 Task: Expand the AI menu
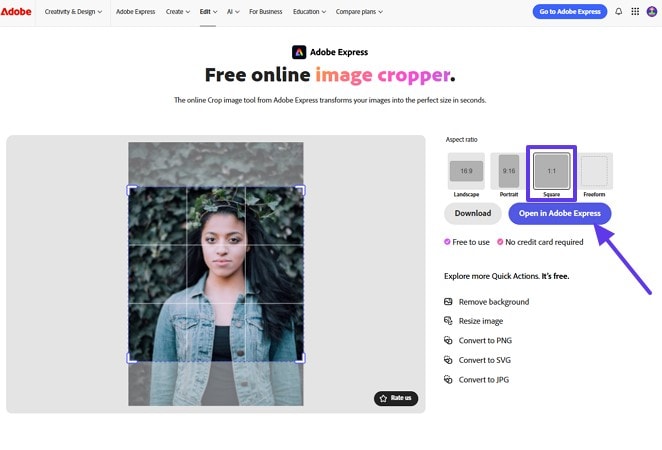233,12
